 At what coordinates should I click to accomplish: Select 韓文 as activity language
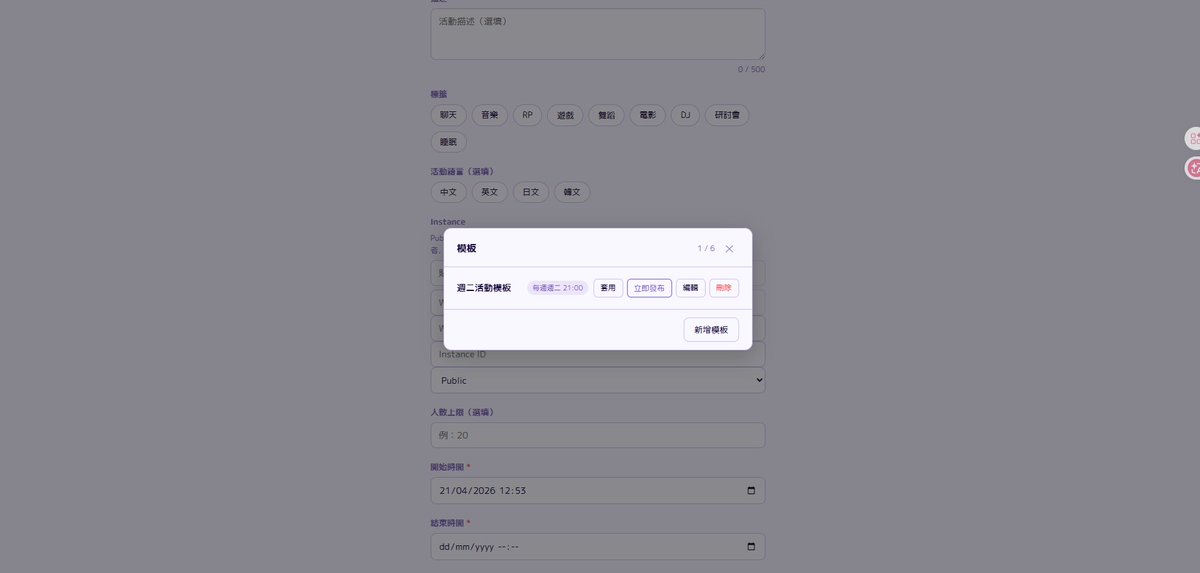point(572,192)
